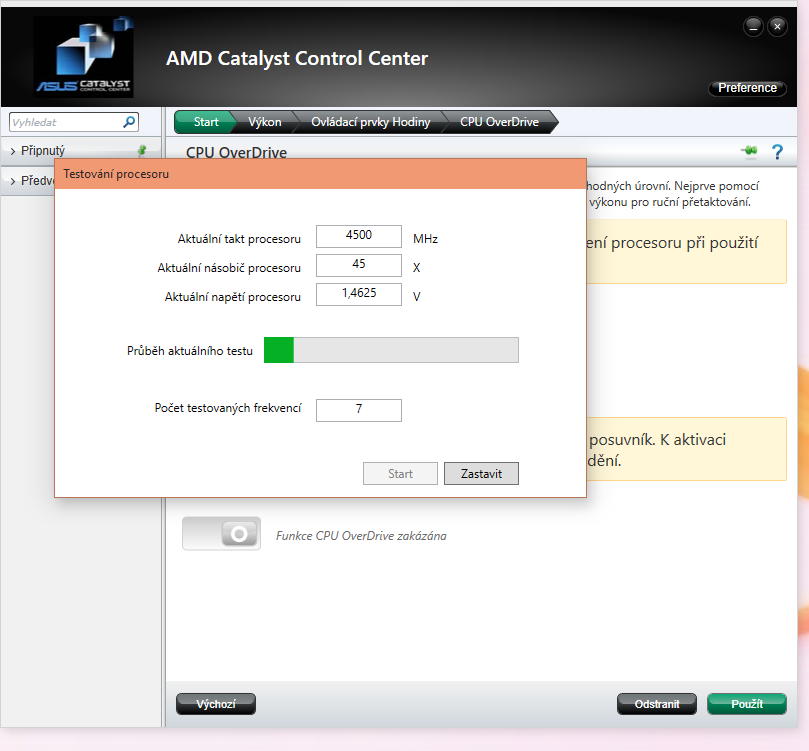Click the Průběh aktuálního testu label
The height and width of the screenshot is (751, 809).
point(190,351)
